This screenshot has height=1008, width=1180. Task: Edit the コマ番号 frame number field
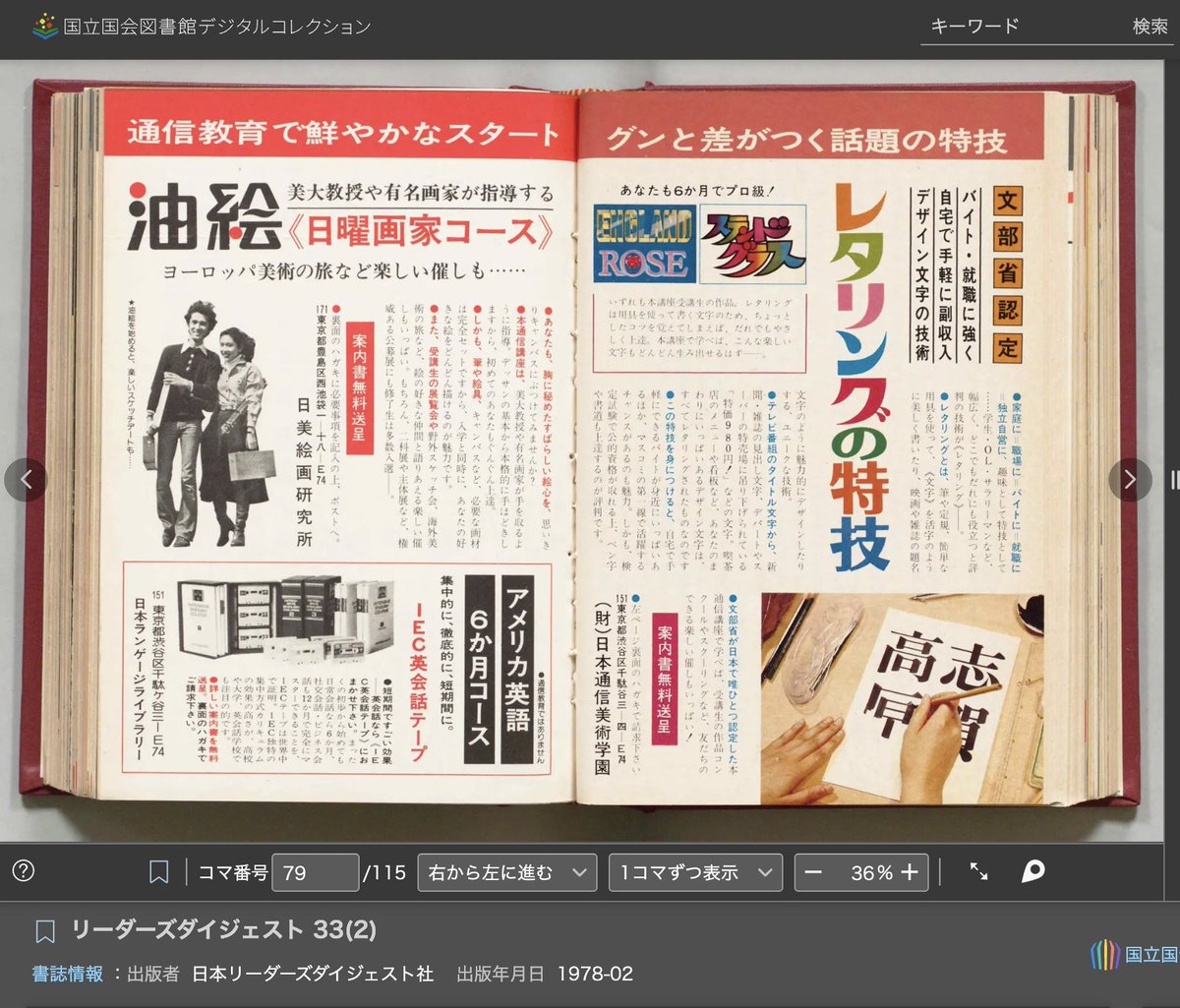[315, 872]
